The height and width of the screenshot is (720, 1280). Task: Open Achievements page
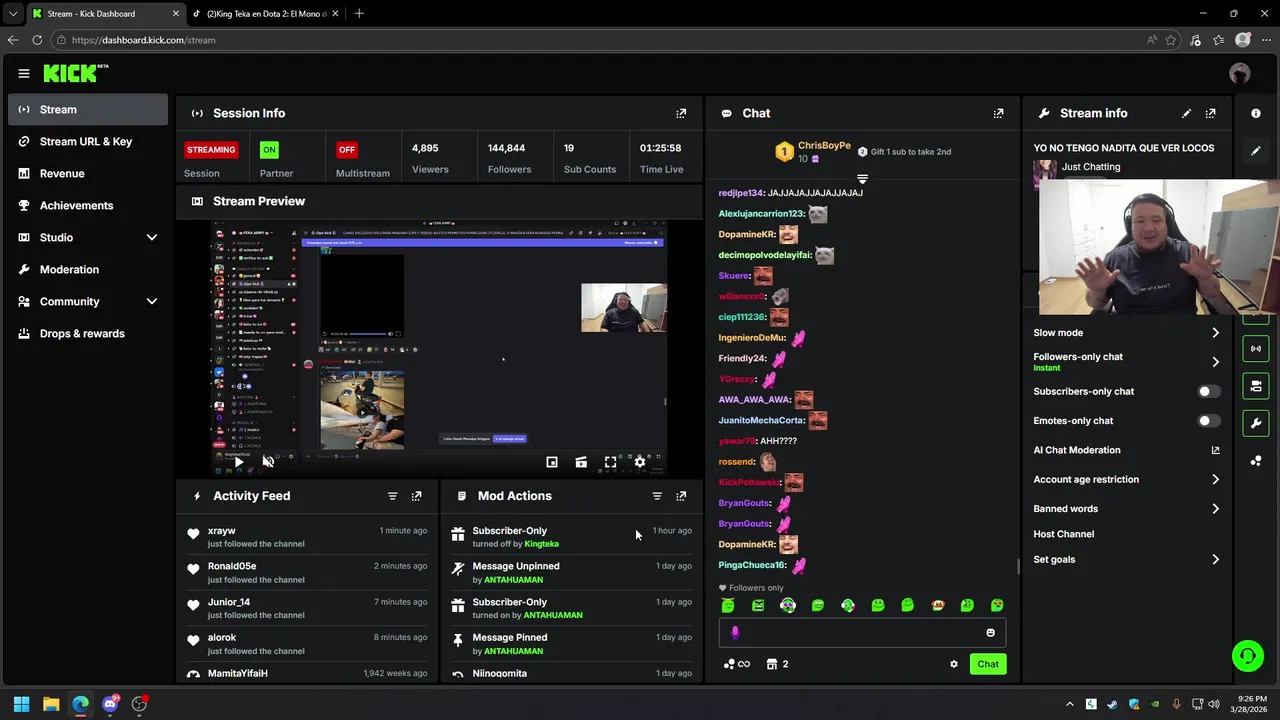click(88, 205)
